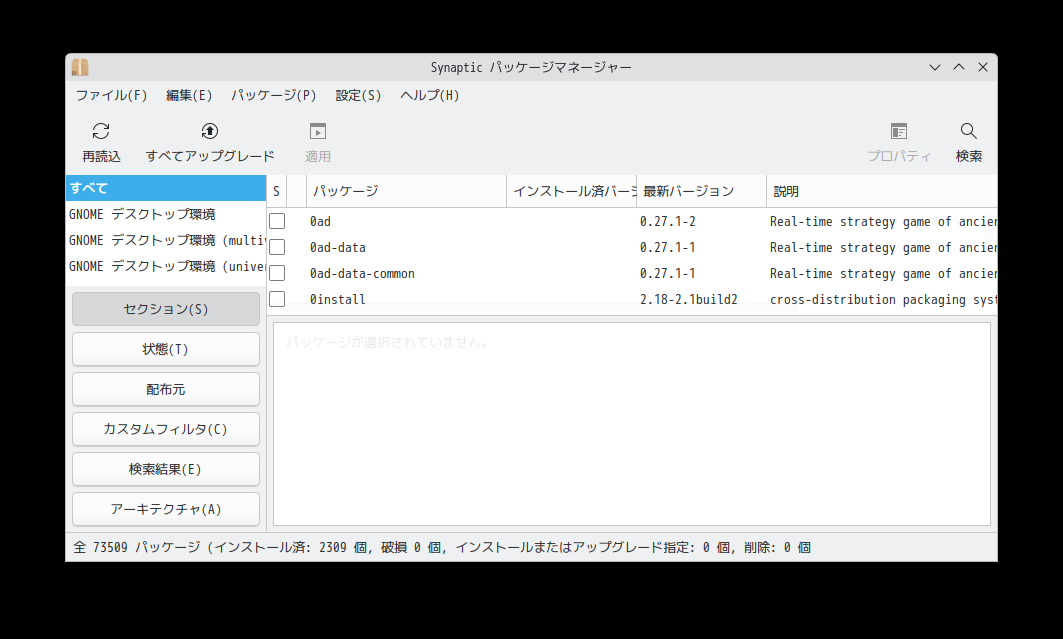
Task: Sort by the S status column header
Action: point(277,191)
